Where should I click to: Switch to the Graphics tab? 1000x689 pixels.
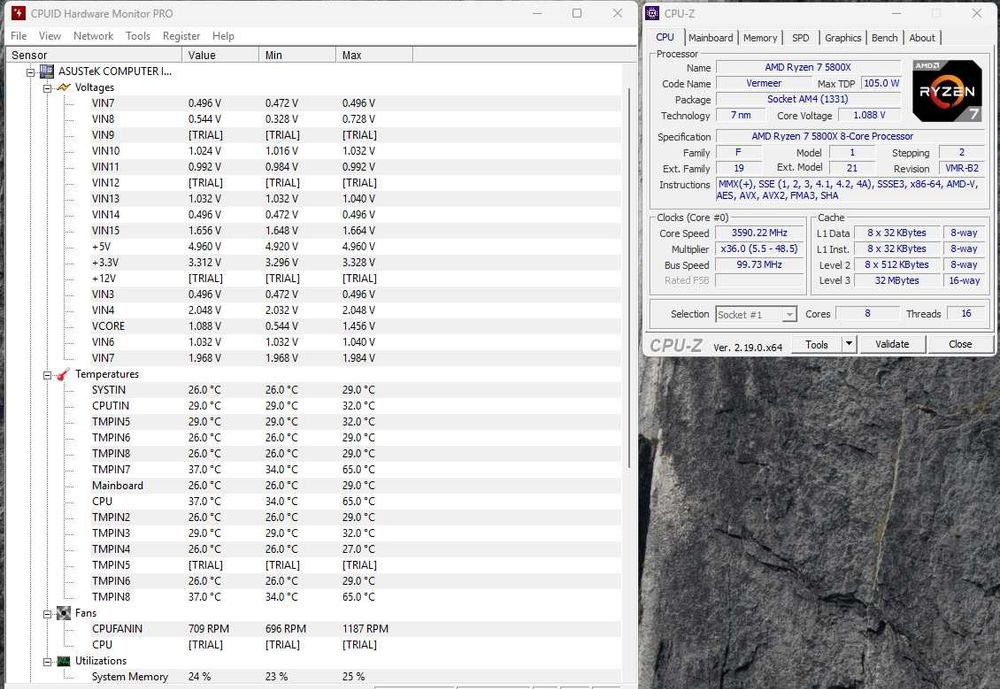click(x=842, y=38)
